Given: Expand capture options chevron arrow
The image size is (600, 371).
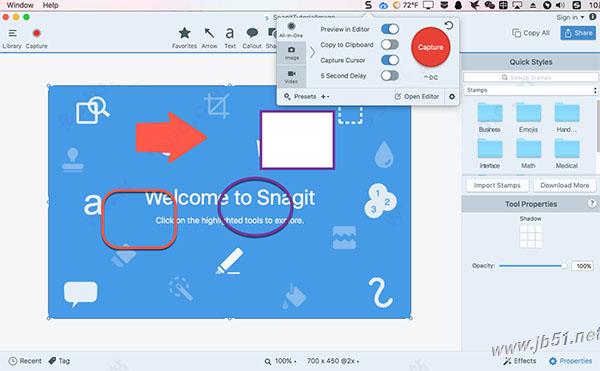Looking at the screenshot, I should 313,52.
